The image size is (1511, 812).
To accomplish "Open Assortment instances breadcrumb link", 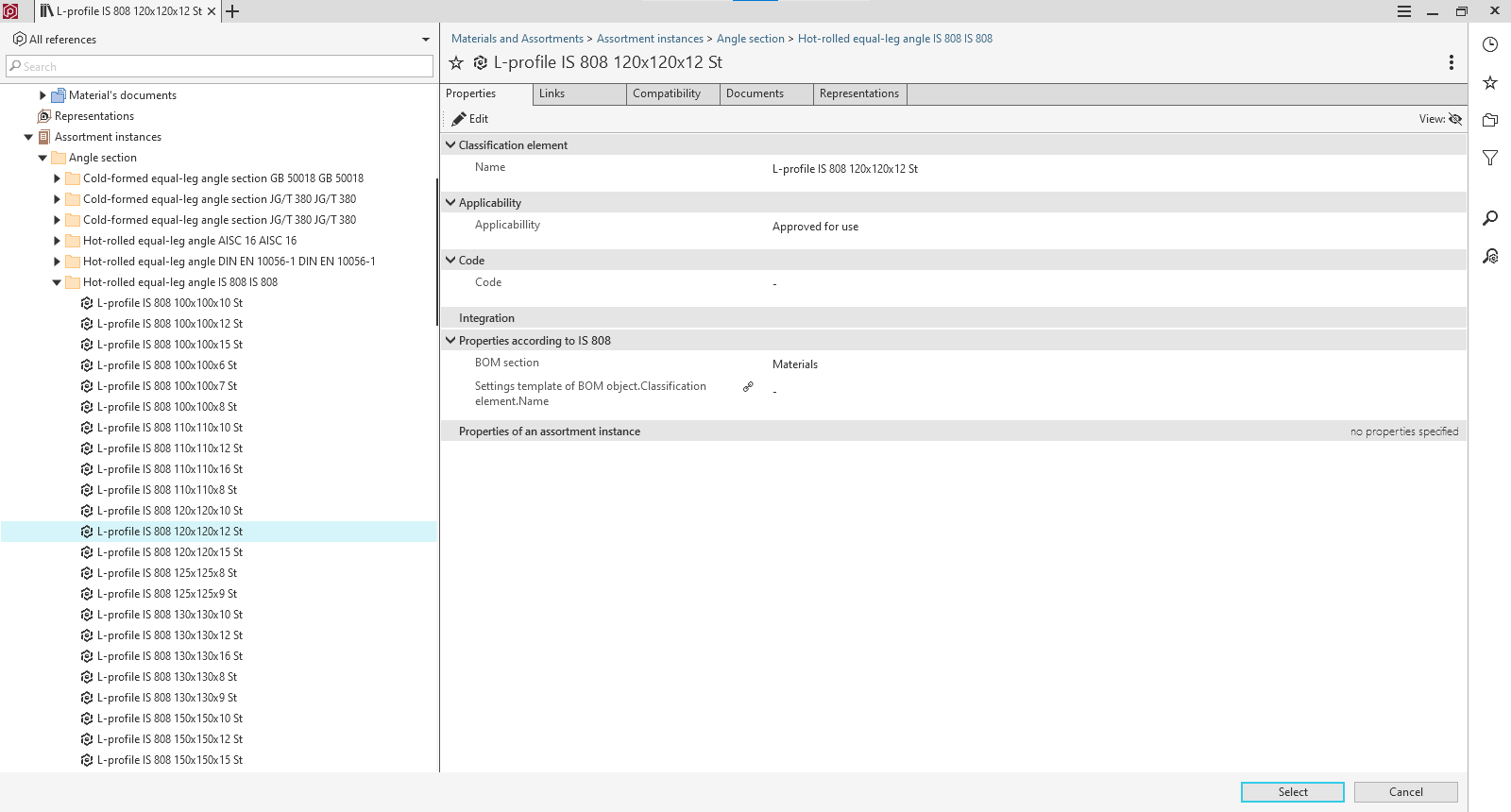I will (650, 39).
